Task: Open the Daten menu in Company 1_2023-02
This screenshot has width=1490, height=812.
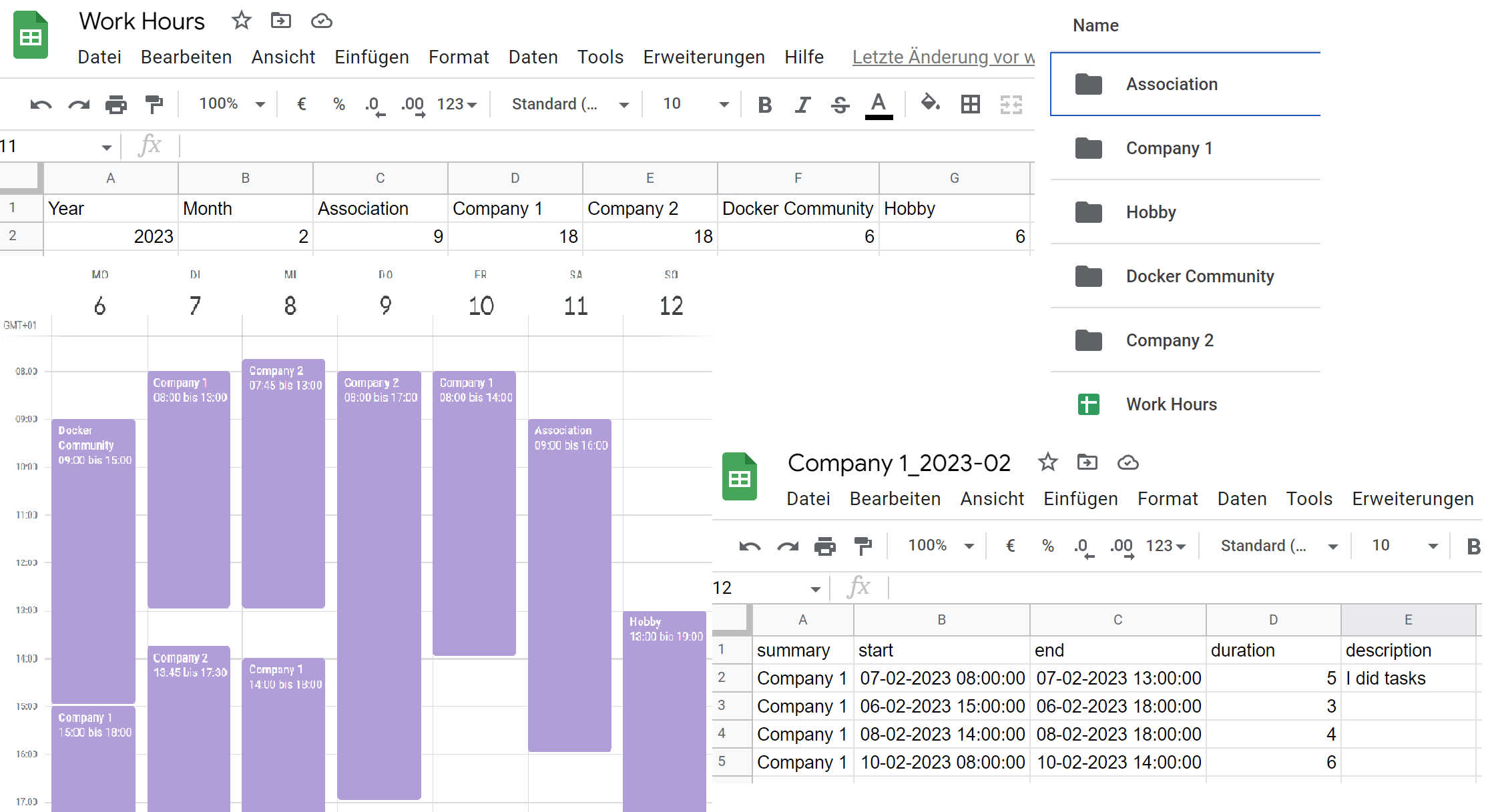Action: pyautogui.click(x=1242, y=499)
